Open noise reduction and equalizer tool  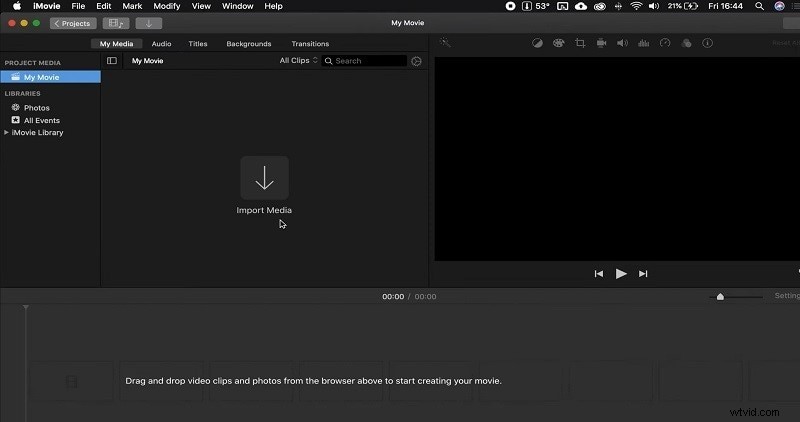pos(644,43)
